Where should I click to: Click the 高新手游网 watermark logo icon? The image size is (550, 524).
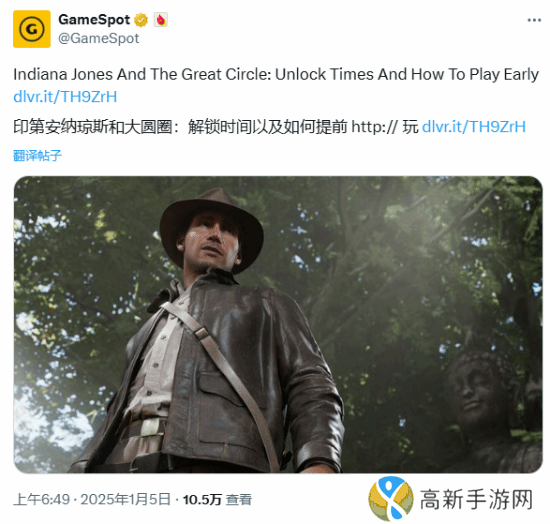tap(391, 499)
